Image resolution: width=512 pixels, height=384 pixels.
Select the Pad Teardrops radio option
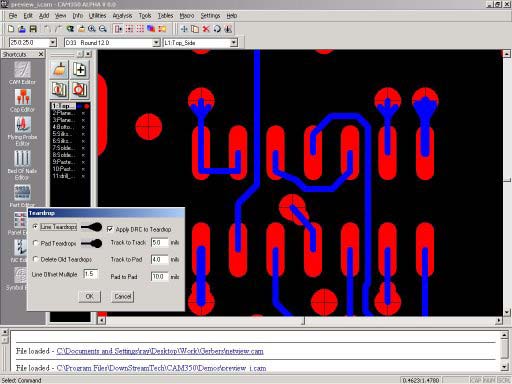pyautogui.click(x=35, y=243)
